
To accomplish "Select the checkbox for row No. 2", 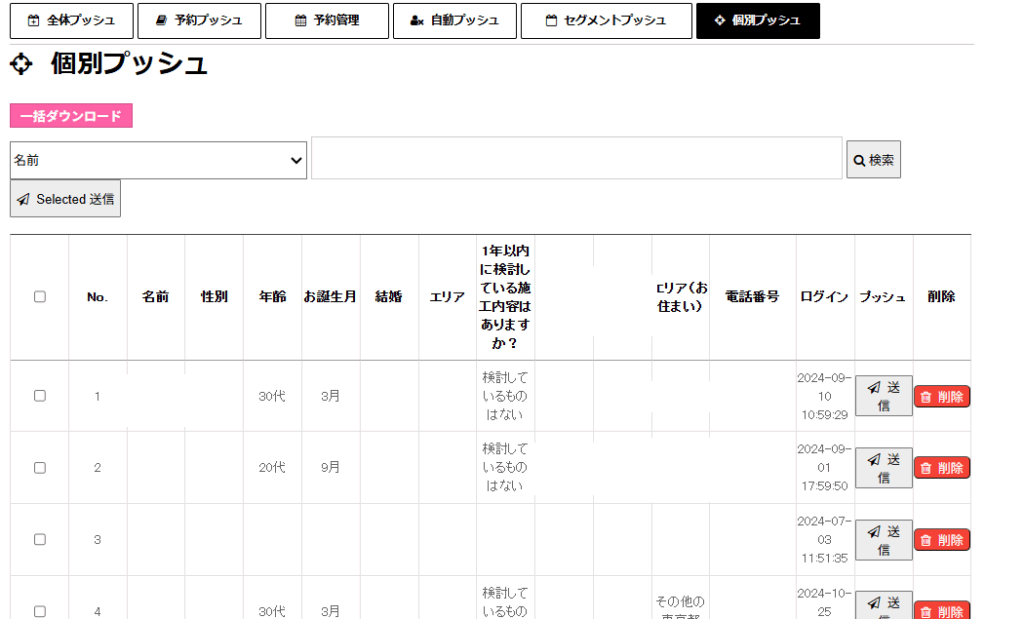I will (40, 468).
